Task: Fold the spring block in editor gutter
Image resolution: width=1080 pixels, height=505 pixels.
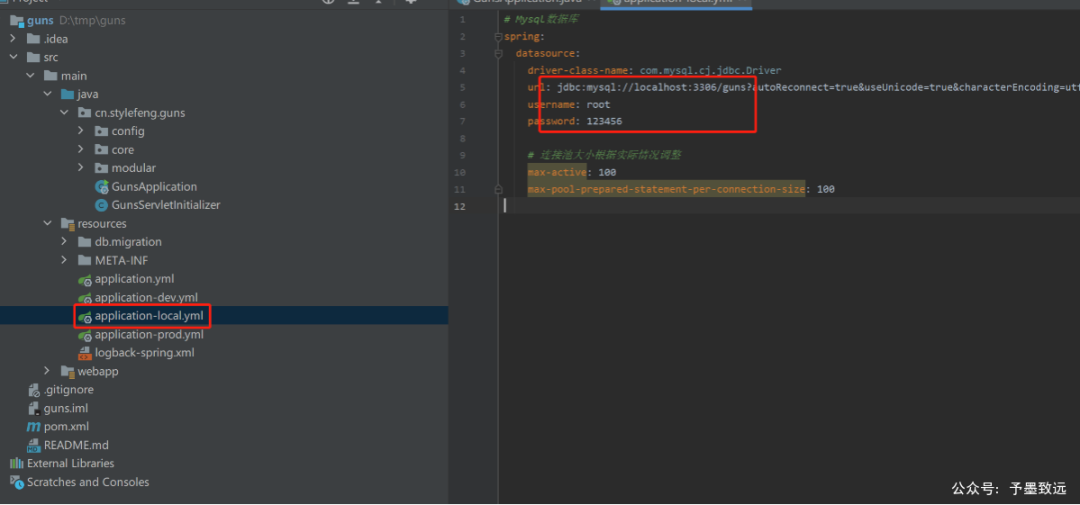Action: [x=497, y=37]
